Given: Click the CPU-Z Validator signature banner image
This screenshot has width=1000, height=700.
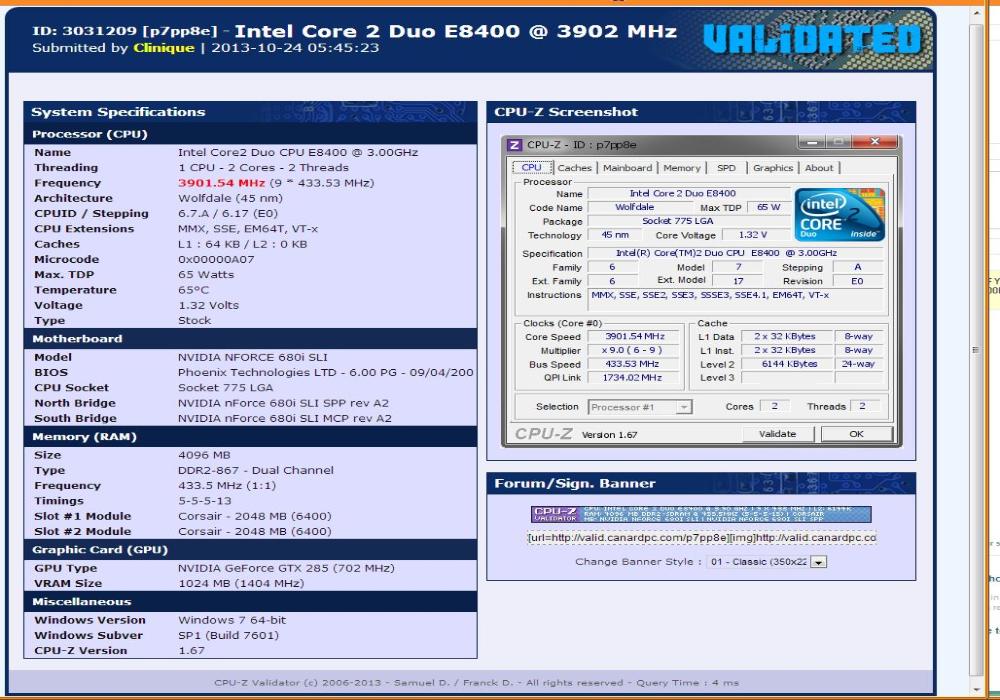Looking at the screenshot, I should coord(701,514).
